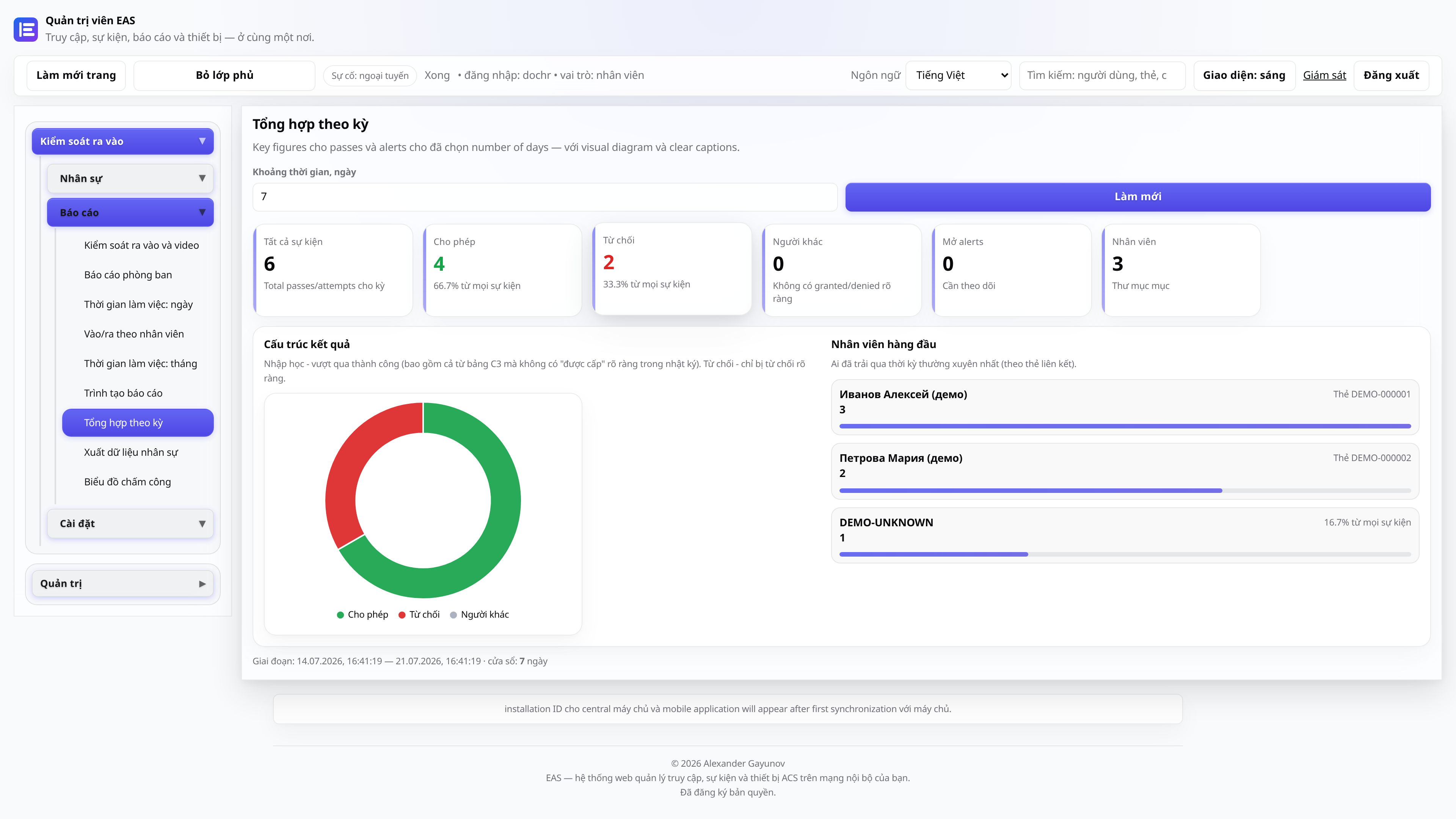Image resolution: width=1456 pixels, height=819 pixels.
Task: Focus the Khoảng thời gian days field
Action: (x=544, y=196)
